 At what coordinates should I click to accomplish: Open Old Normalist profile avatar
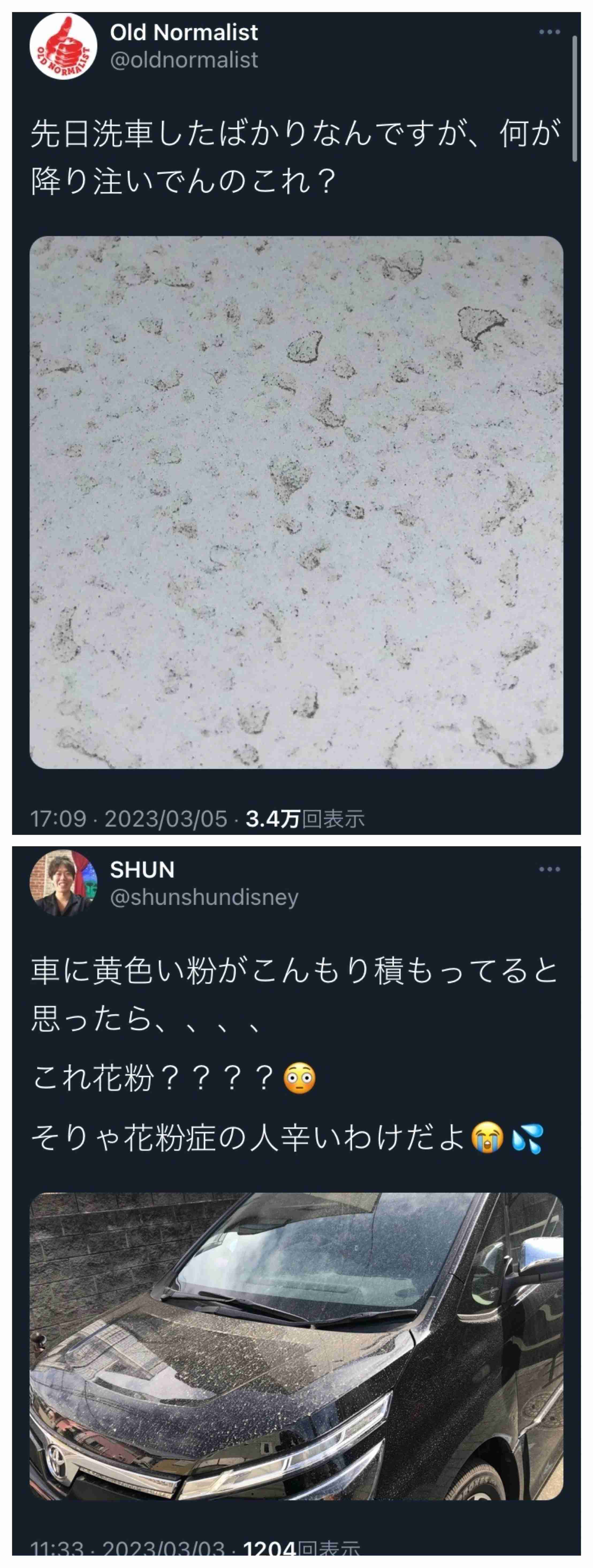coord(63,46)
